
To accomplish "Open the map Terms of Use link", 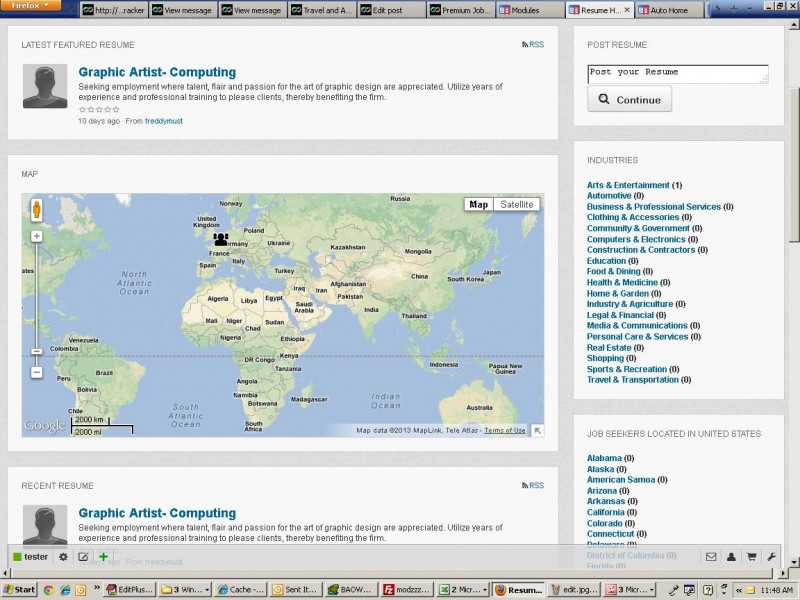I will pyautogui.click(x=505, y=431).
